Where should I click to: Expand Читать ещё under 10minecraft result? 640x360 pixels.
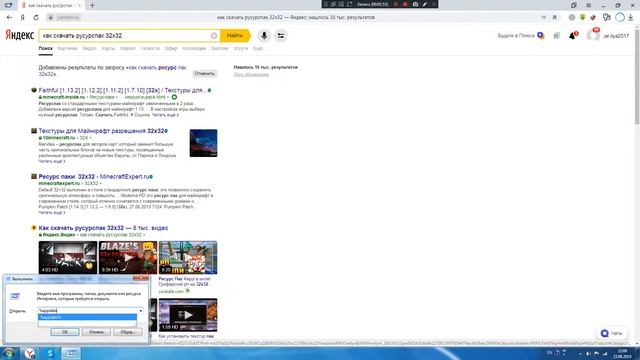tap(52, 161)
